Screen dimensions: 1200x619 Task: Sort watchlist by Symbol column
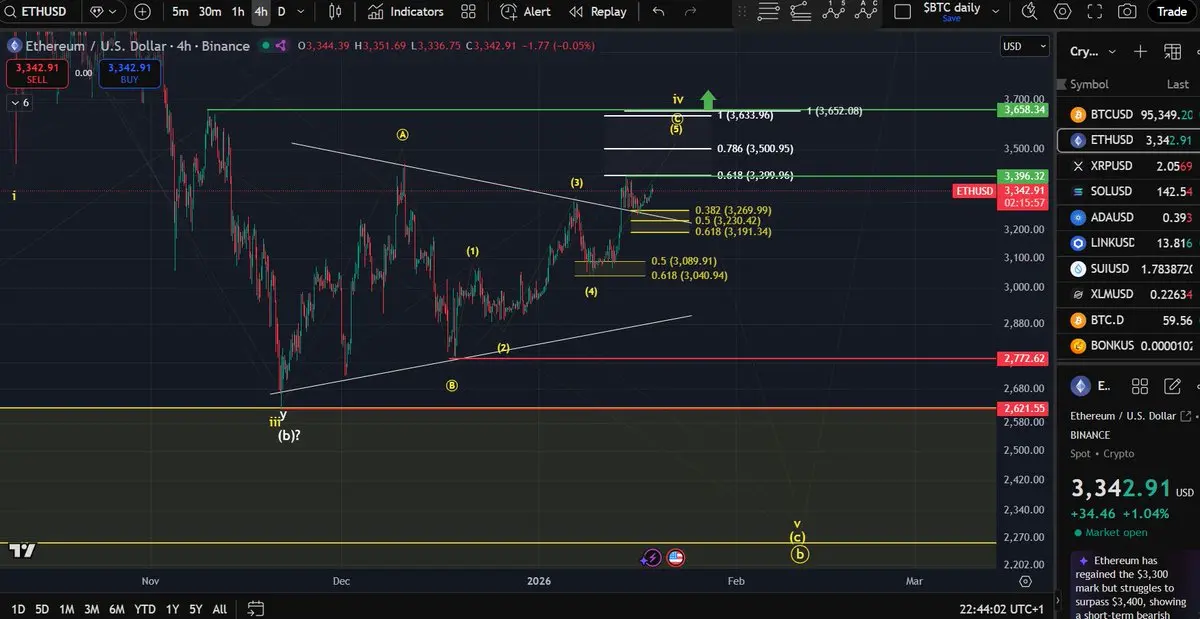tap(1089, 85)
